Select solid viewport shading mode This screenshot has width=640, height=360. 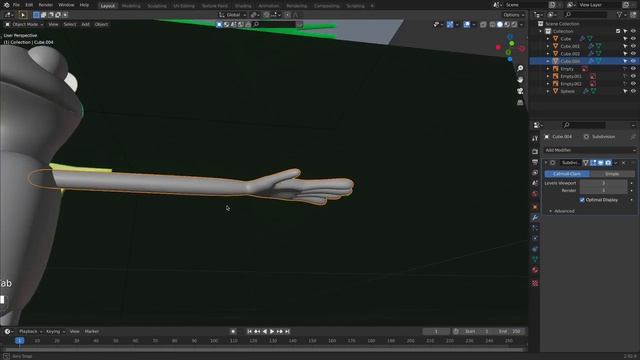click(x=500, y=24)
